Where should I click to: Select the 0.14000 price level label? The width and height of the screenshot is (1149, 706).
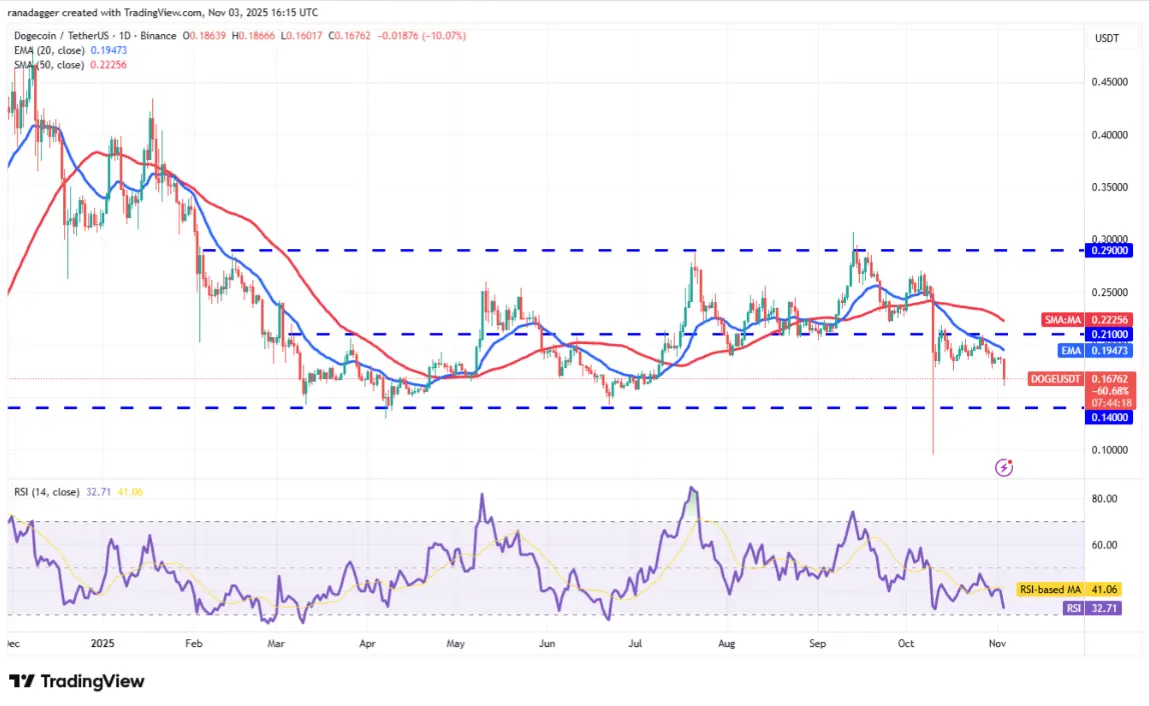(1108, 417)
